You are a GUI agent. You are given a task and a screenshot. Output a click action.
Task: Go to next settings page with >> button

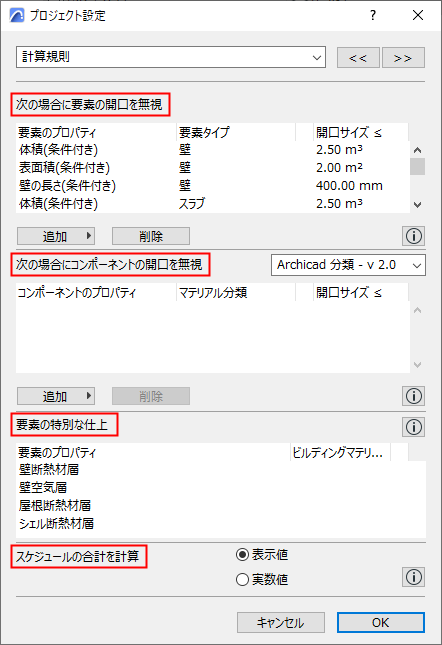point(403,58)
